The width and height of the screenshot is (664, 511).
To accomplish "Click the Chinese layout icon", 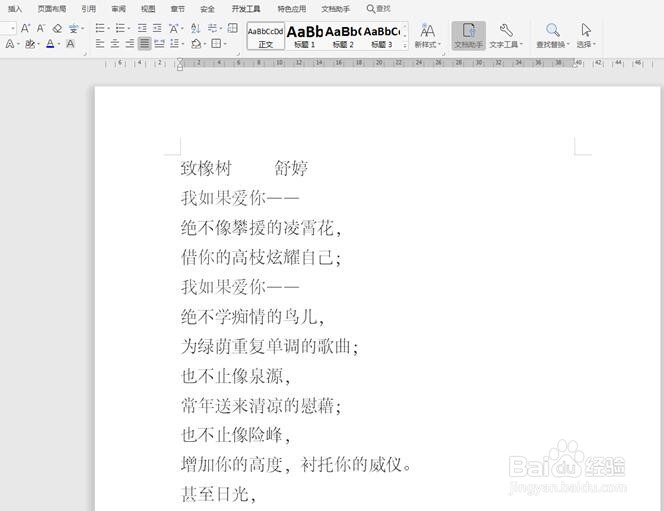I will click(174, 28).
